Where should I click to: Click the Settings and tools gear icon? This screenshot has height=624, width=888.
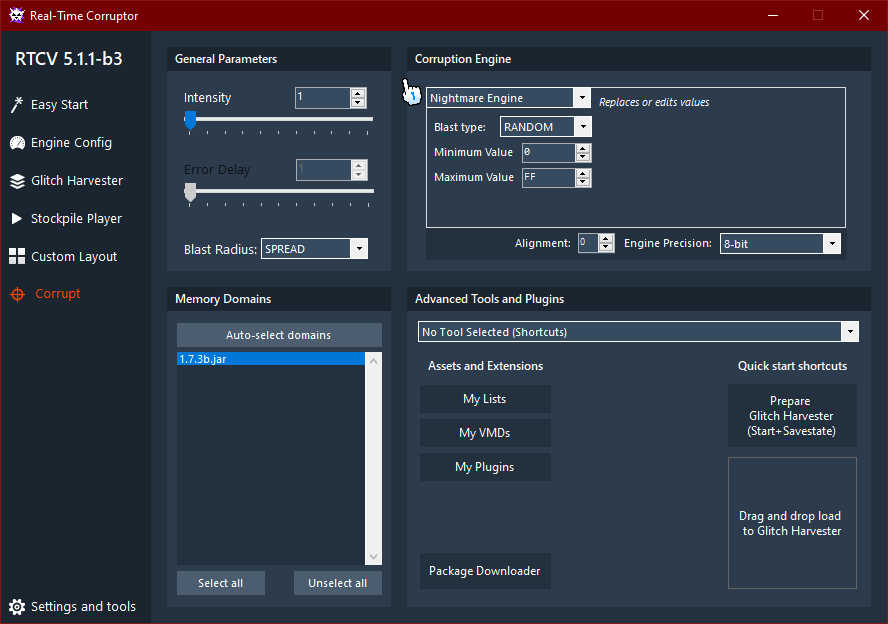pyautogui.click(x=17, y=607)
